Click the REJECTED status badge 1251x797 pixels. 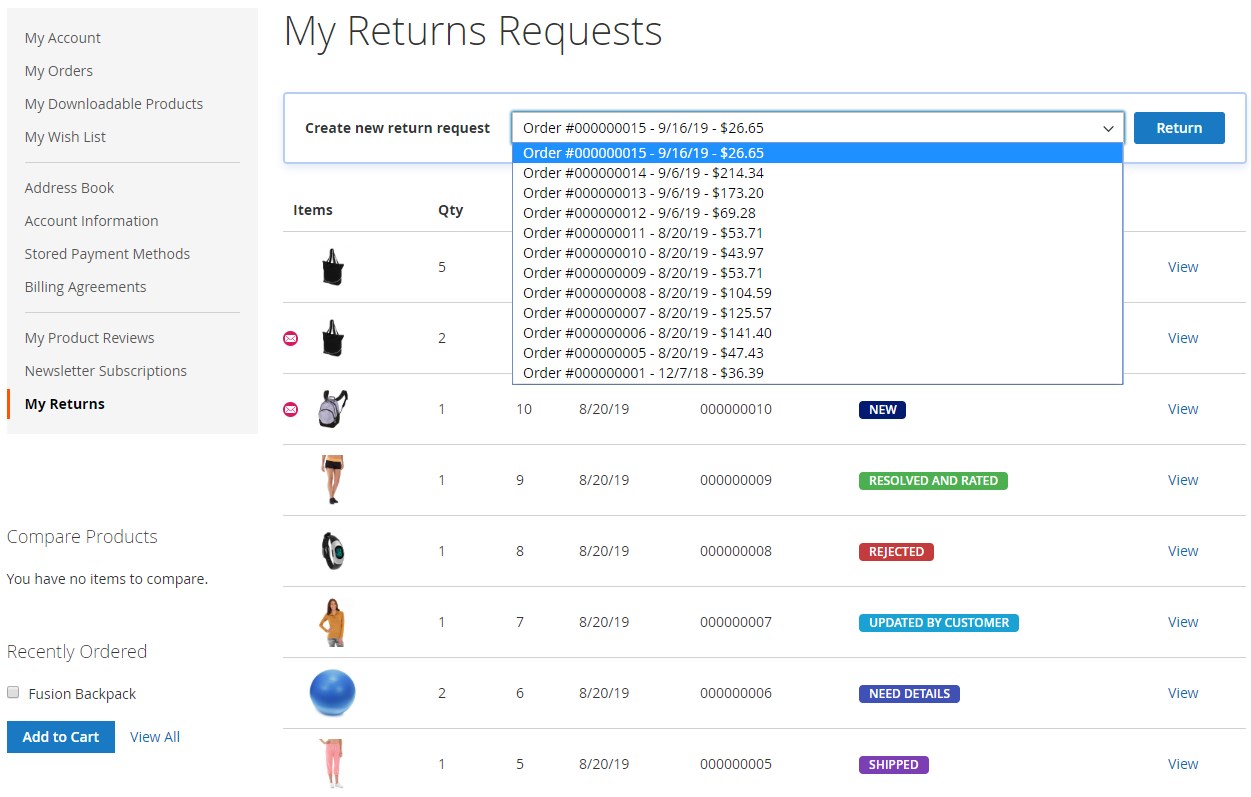coord(896,552)
